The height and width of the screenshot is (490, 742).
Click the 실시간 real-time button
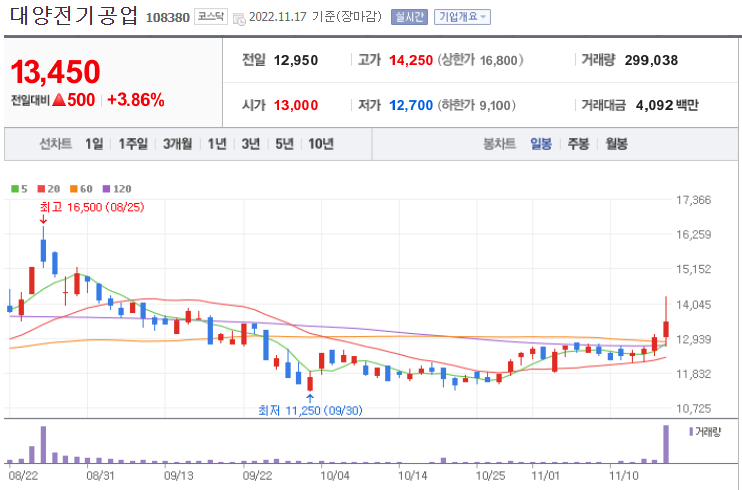(409, 17)
